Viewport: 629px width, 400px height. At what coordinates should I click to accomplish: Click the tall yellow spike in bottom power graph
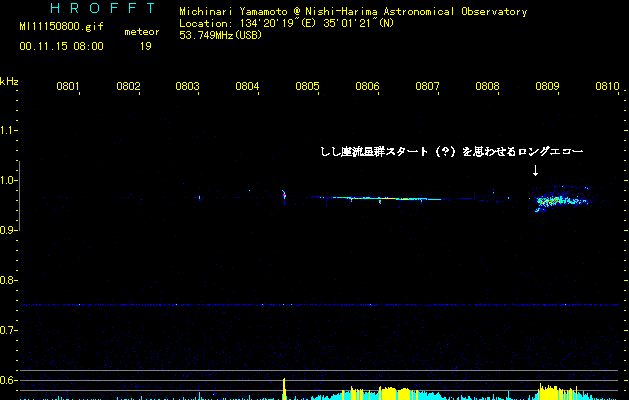pyautogui.click(x=285, y=389)
